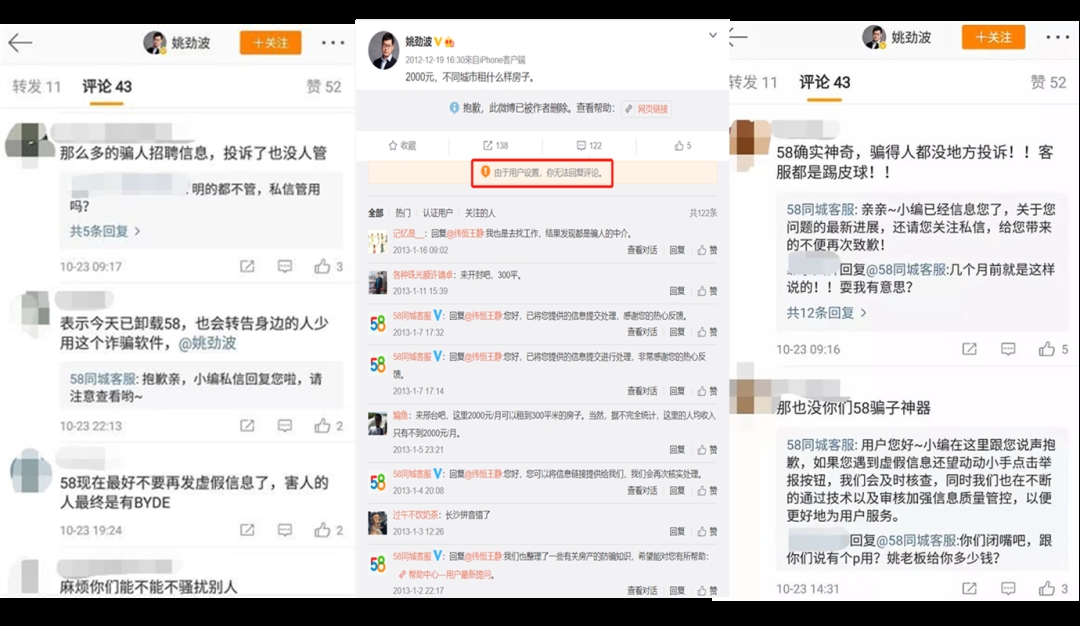Open 姚劲波's avatar in the left screenshot header
The height and width of the screenshot is (626, 1080).
pyautogui.click(x=155, y=43)
